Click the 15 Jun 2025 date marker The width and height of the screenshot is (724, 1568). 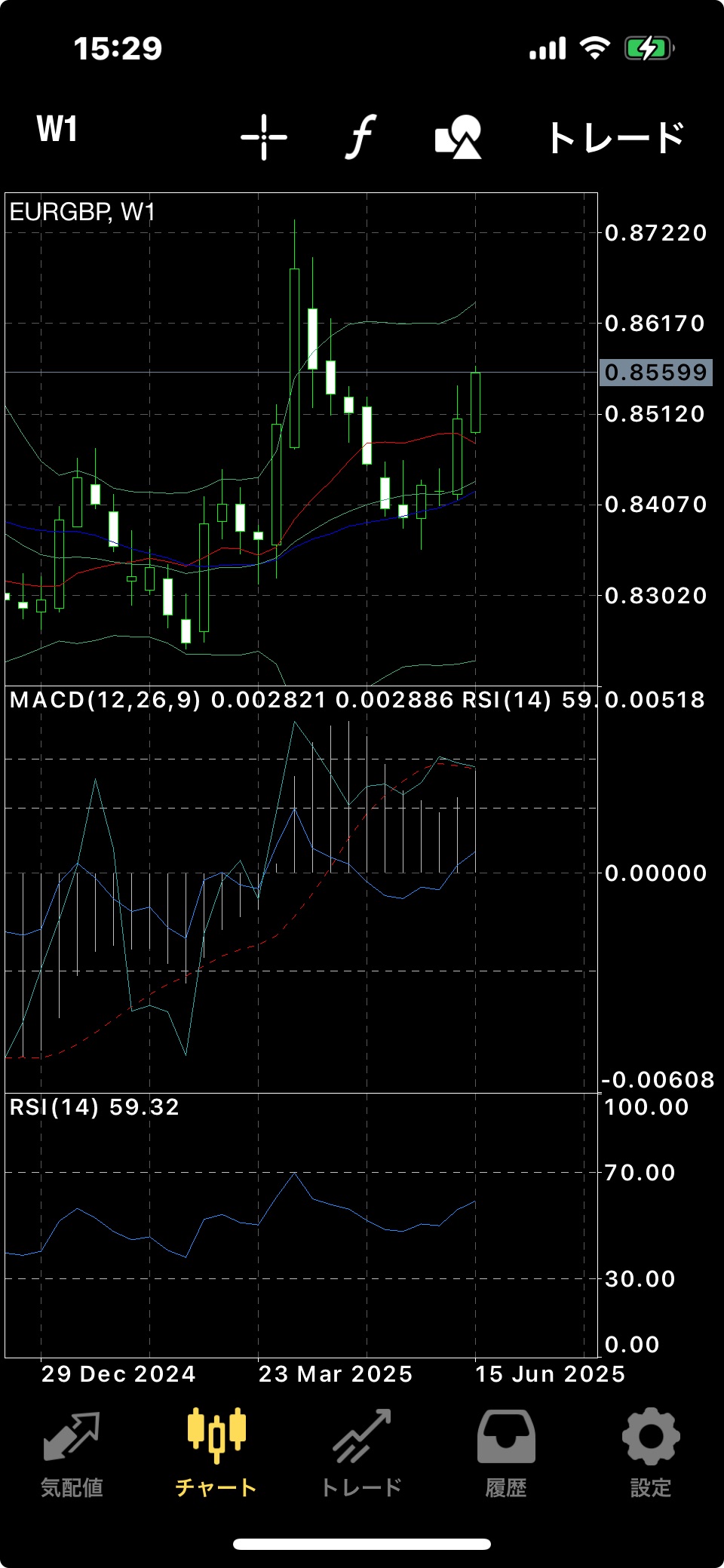pyautogui.click(x=550, y=1374)
